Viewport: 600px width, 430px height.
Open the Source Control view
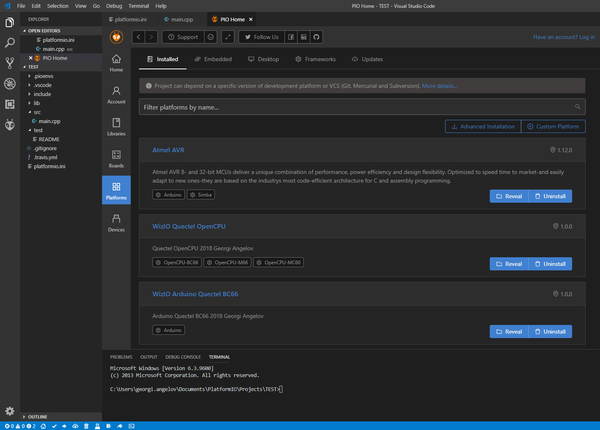10,63
